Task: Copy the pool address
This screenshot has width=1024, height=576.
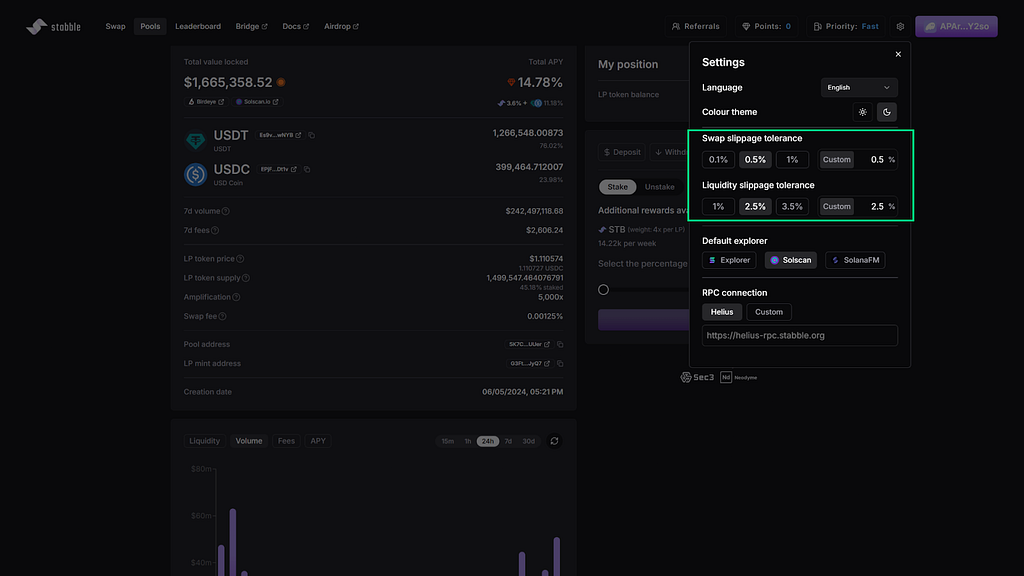Action: [560, 344]
